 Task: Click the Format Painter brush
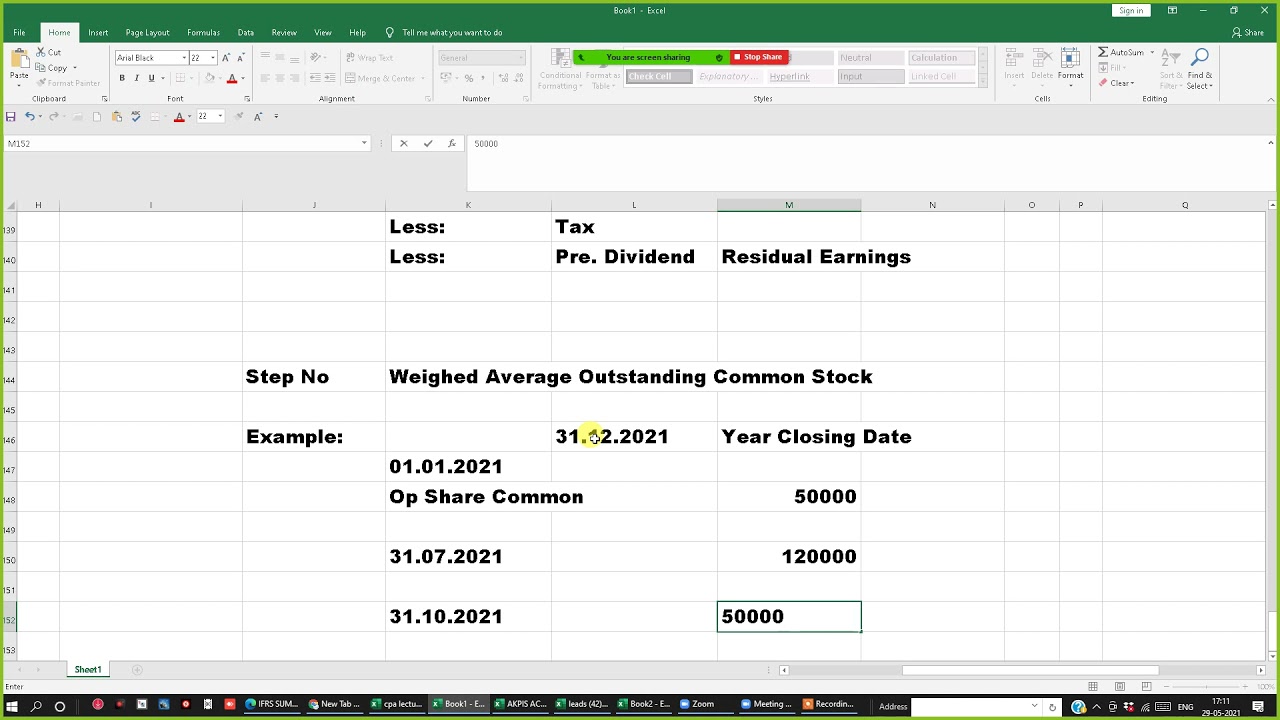(41, 83)
